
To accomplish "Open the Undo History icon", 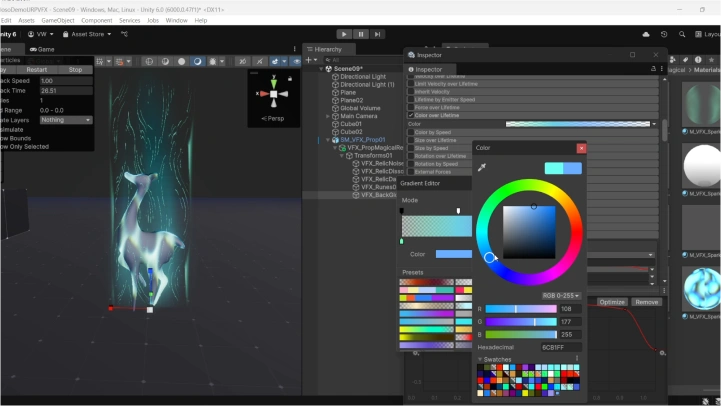I will pos(664,34).
